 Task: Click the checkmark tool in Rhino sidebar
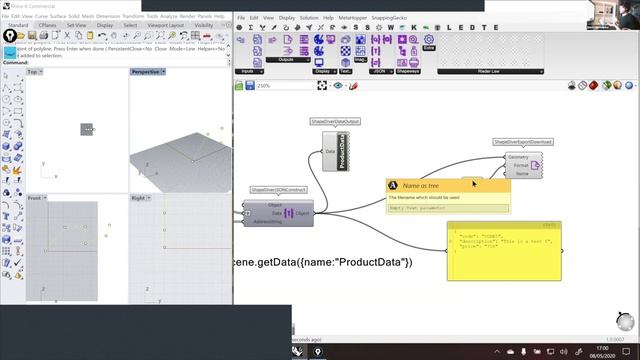click(x=18, y=263)
